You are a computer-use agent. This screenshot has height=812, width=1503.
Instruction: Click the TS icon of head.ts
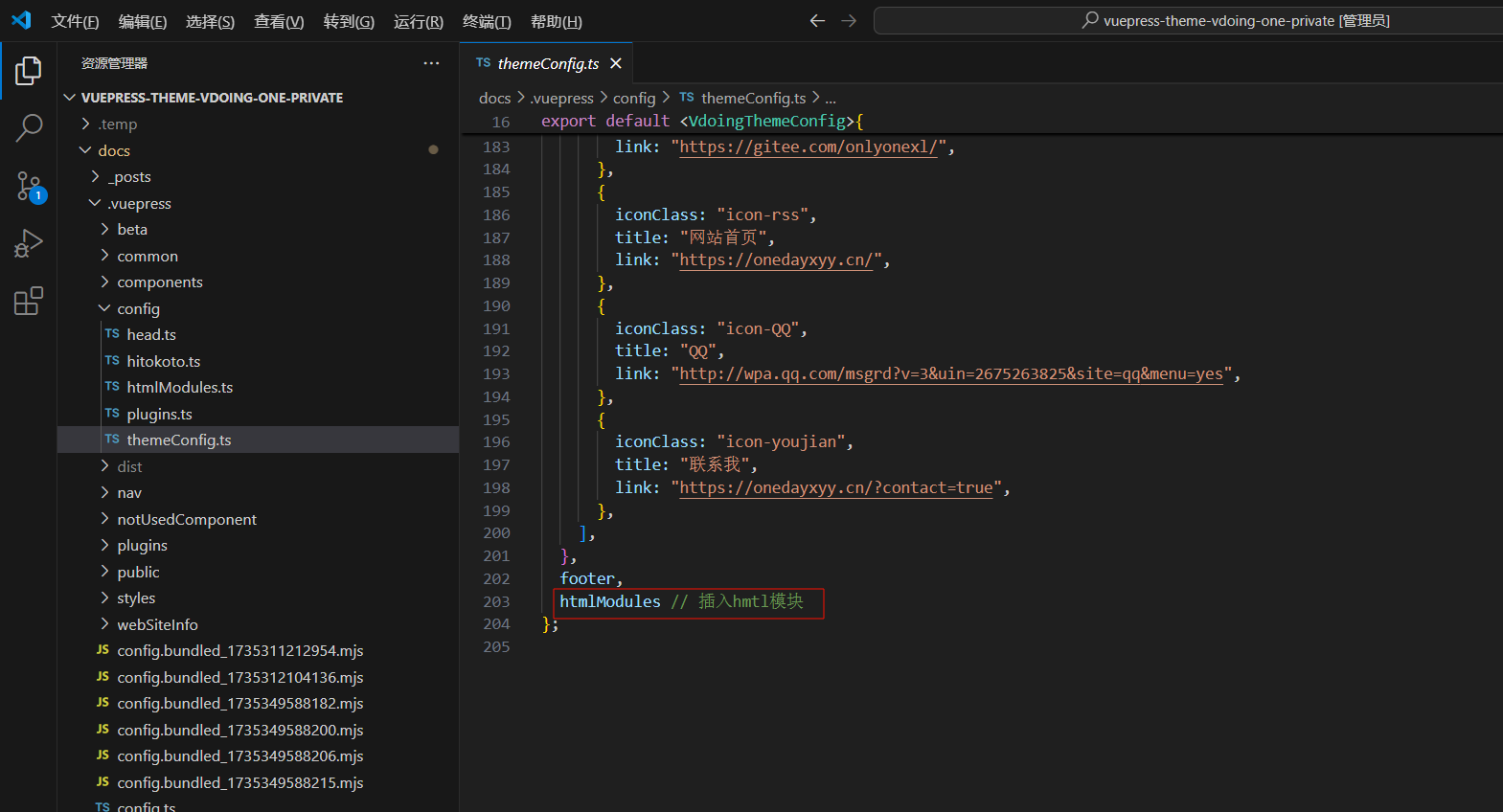112,334
